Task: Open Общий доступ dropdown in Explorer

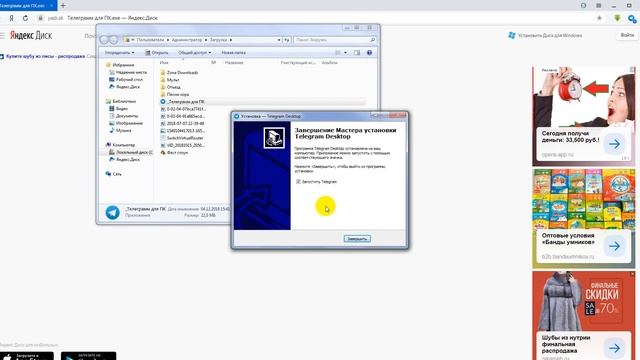Action: coord(195,53)
